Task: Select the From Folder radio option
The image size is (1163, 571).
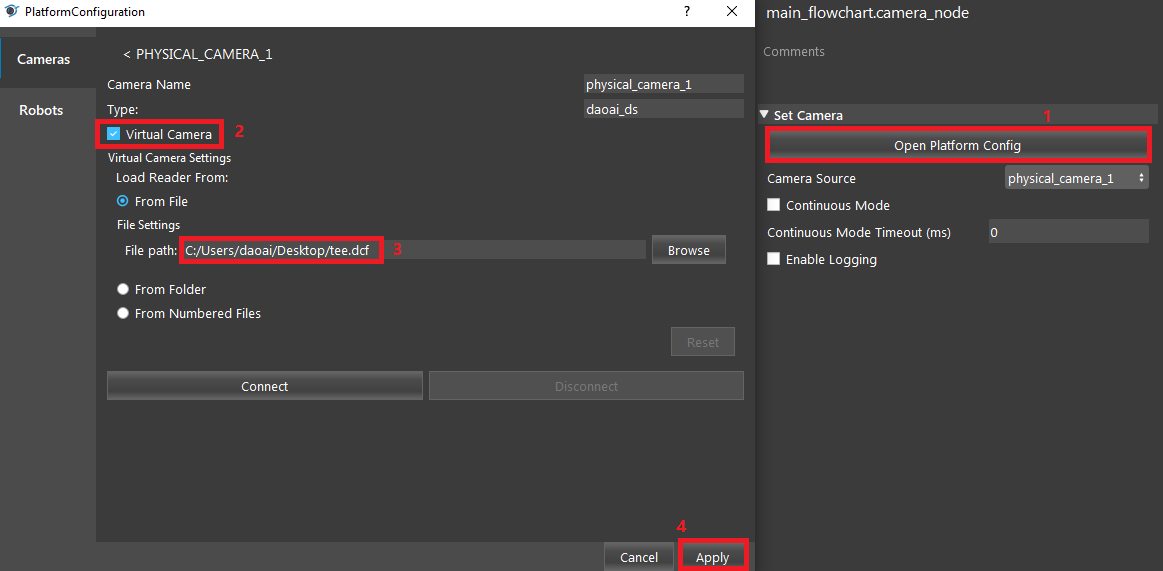Action: [123, 289]
